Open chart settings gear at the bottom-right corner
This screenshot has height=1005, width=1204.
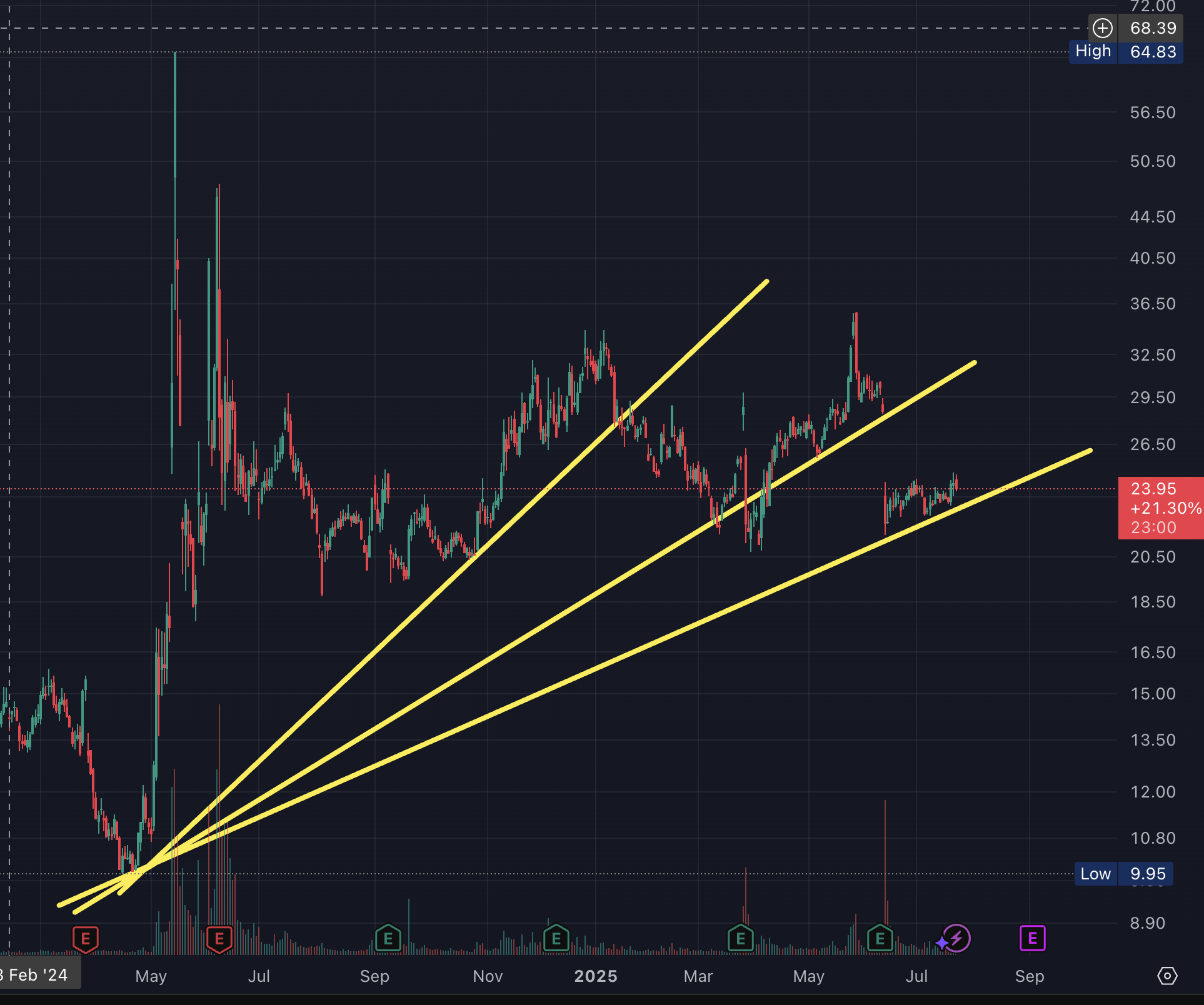pyautogui.click(x=1167, y=976)
